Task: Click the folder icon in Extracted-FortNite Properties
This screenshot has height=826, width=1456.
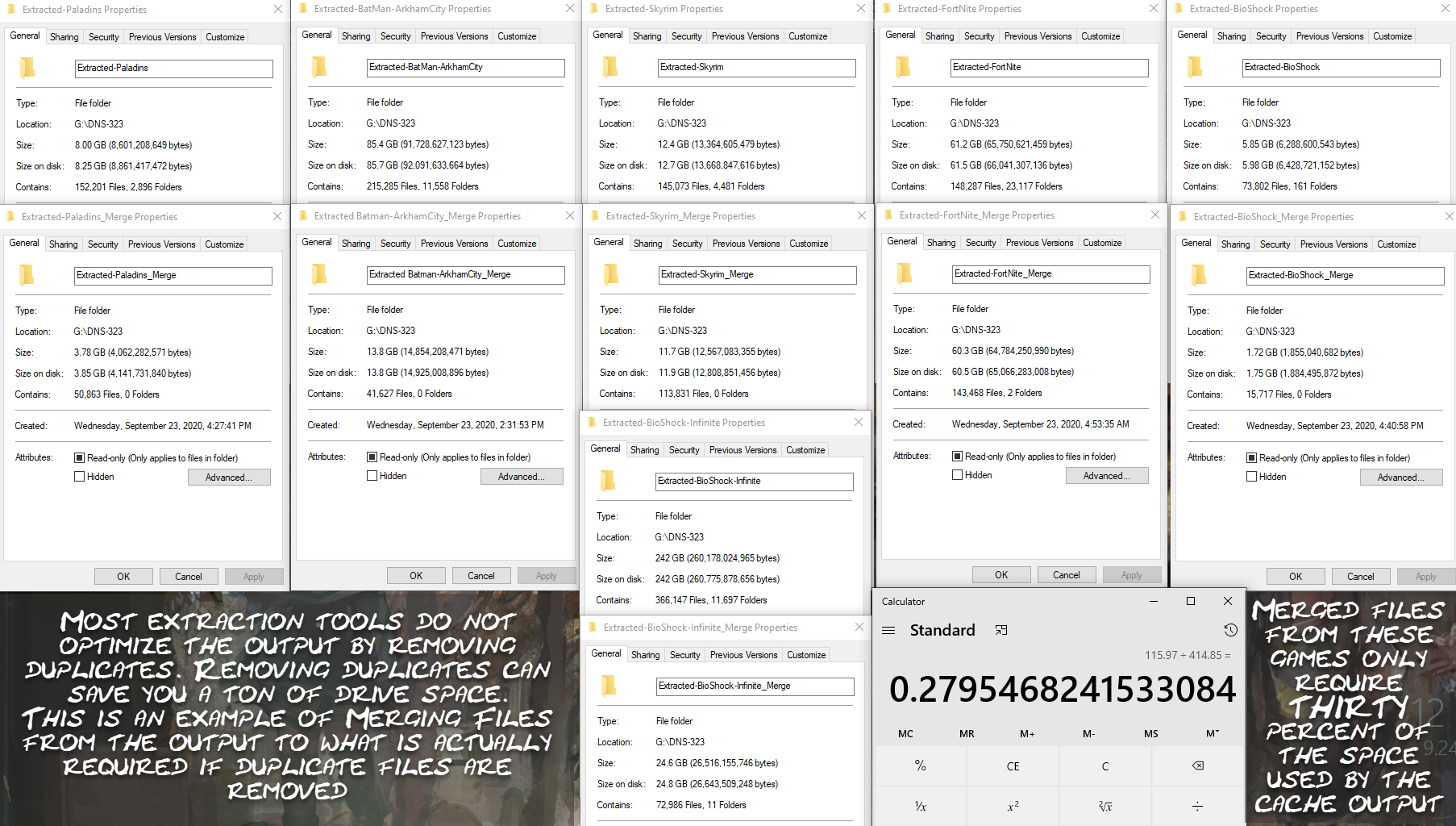Action: pyautogui.click(x=904, y=67)
